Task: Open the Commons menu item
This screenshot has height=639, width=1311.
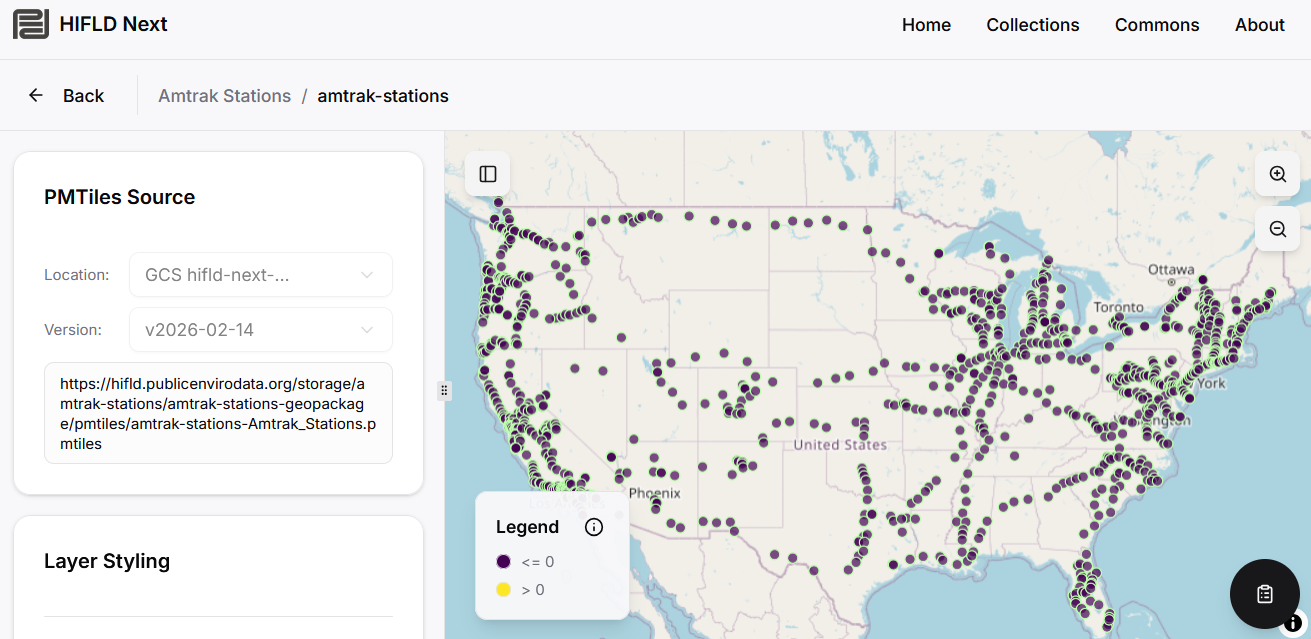Action: [x=1157, y=25]
